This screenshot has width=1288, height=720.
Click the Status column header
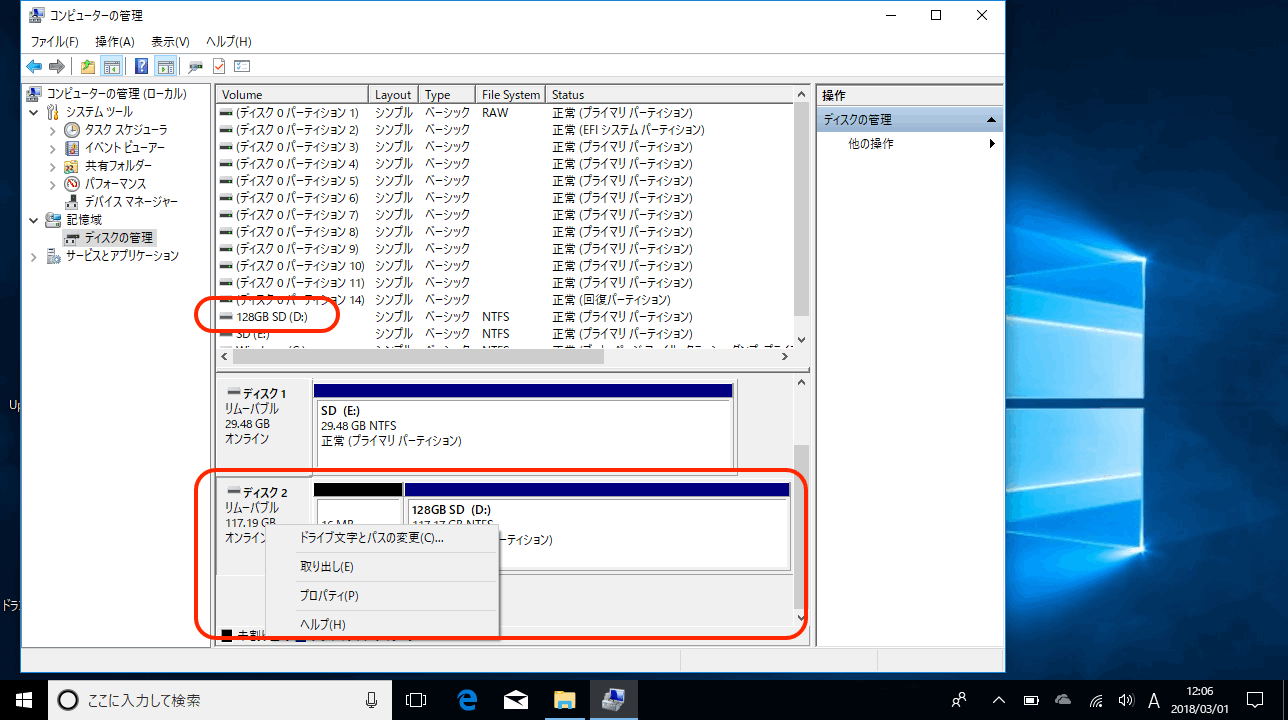tap(670, 95)
